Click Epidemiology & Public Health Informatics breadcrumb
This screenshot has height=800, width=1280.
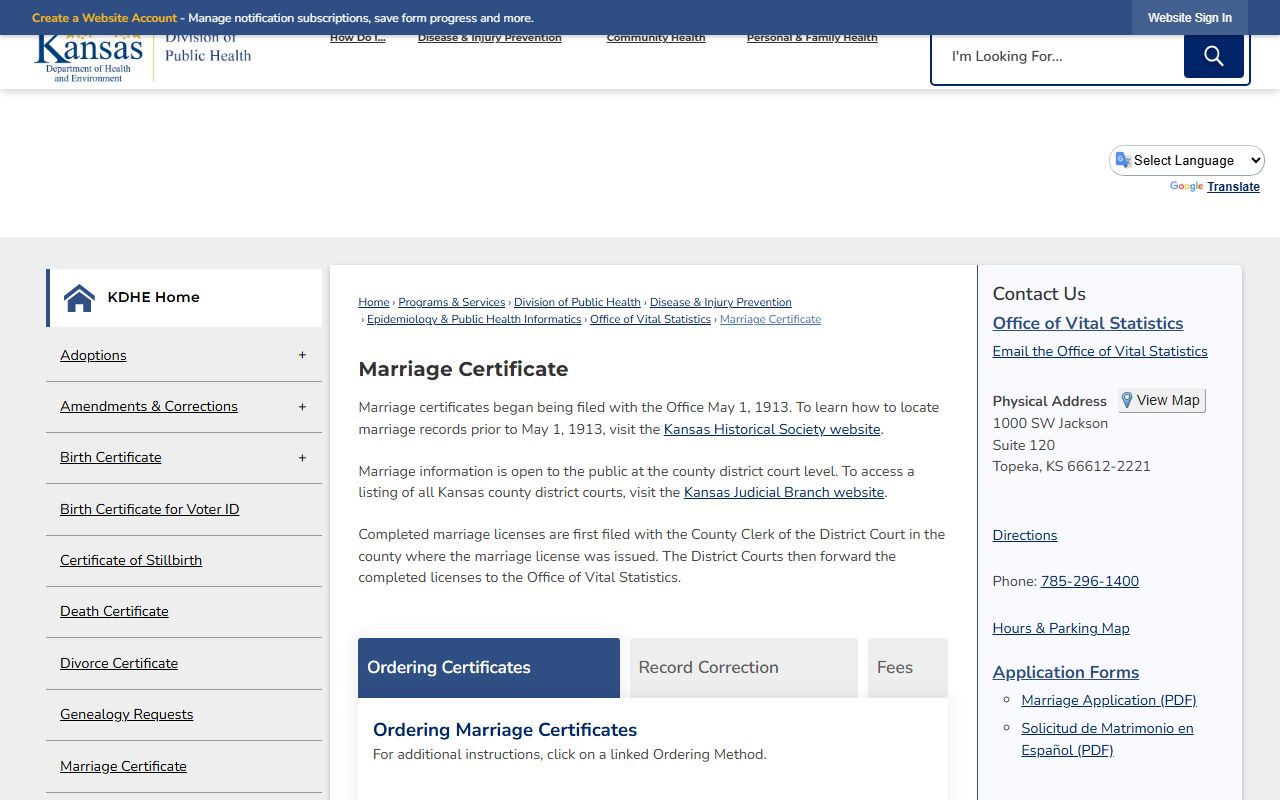(x=474, y=319)
